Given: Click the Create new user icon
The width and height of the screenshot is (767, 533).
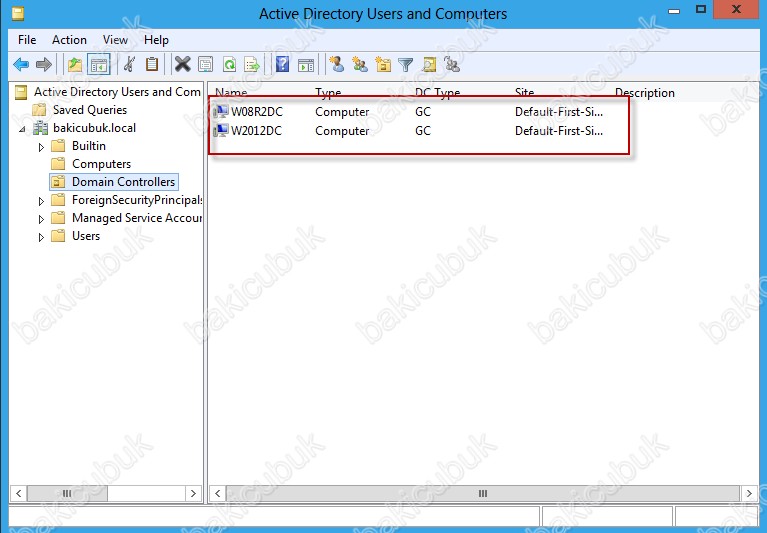Looking at the screenshot, I should pyautogui.click(x=336, y=65).
